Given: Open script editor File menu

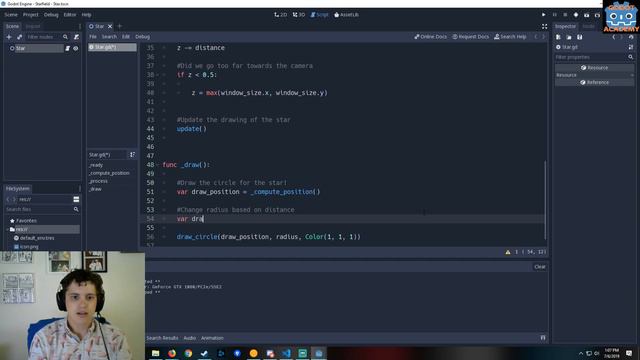Looking at the screenshot, I should (93, 37).
